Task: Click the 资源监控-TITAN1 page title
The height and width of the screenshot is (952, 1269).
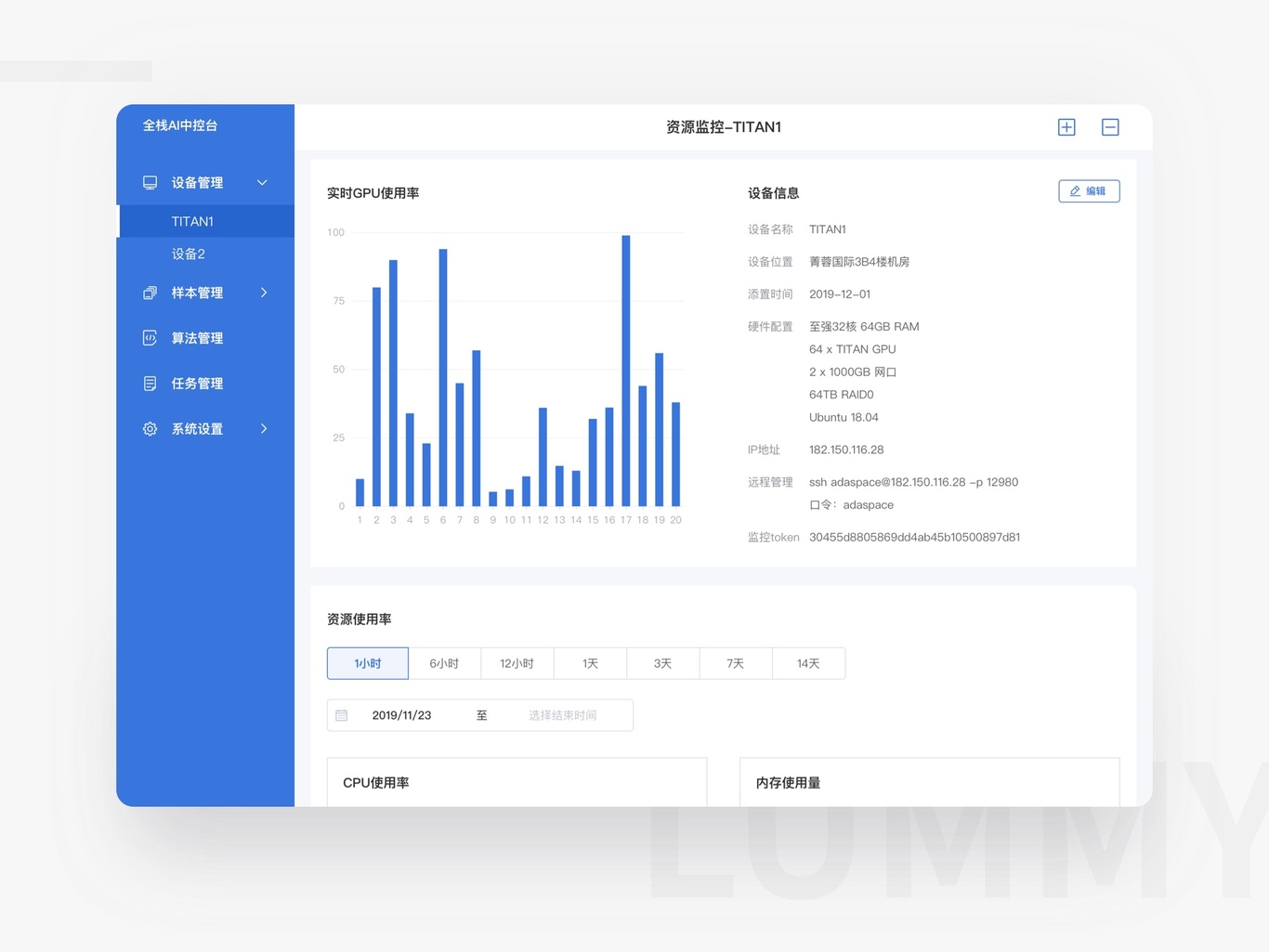Action: [x=724, y=127]
